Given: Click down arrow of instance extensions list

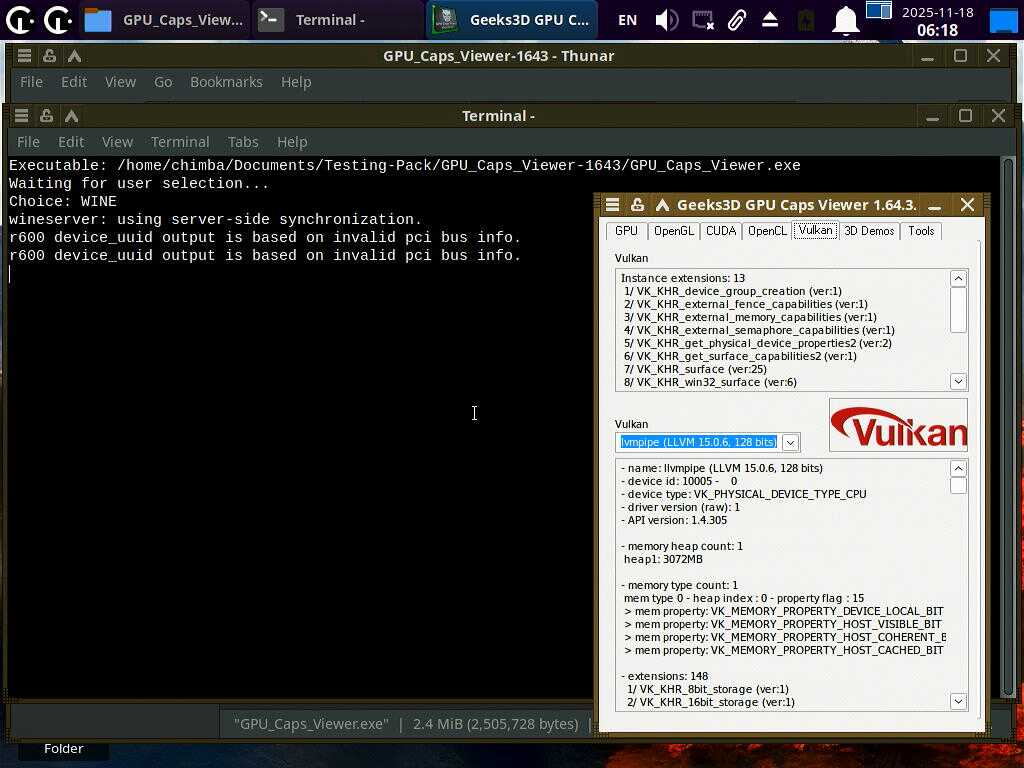Looking at the screenshot, I should (958, 381).
